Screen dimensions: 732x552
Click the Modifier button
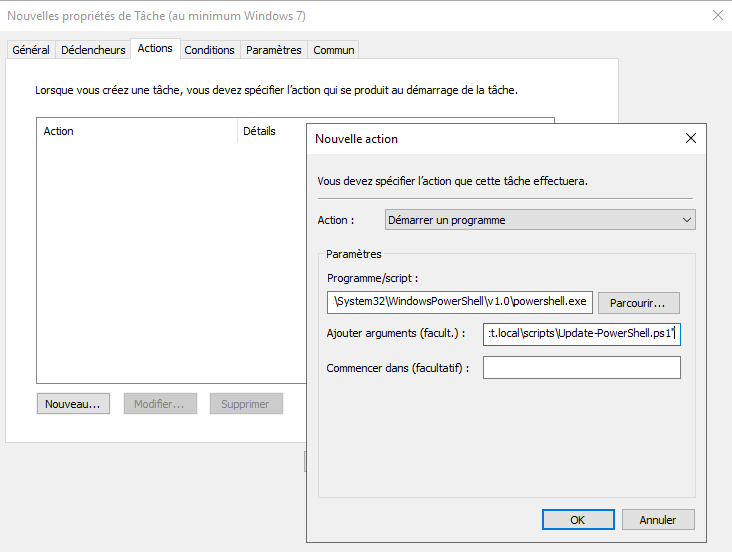pyautogui.click(x=160, y=404)
